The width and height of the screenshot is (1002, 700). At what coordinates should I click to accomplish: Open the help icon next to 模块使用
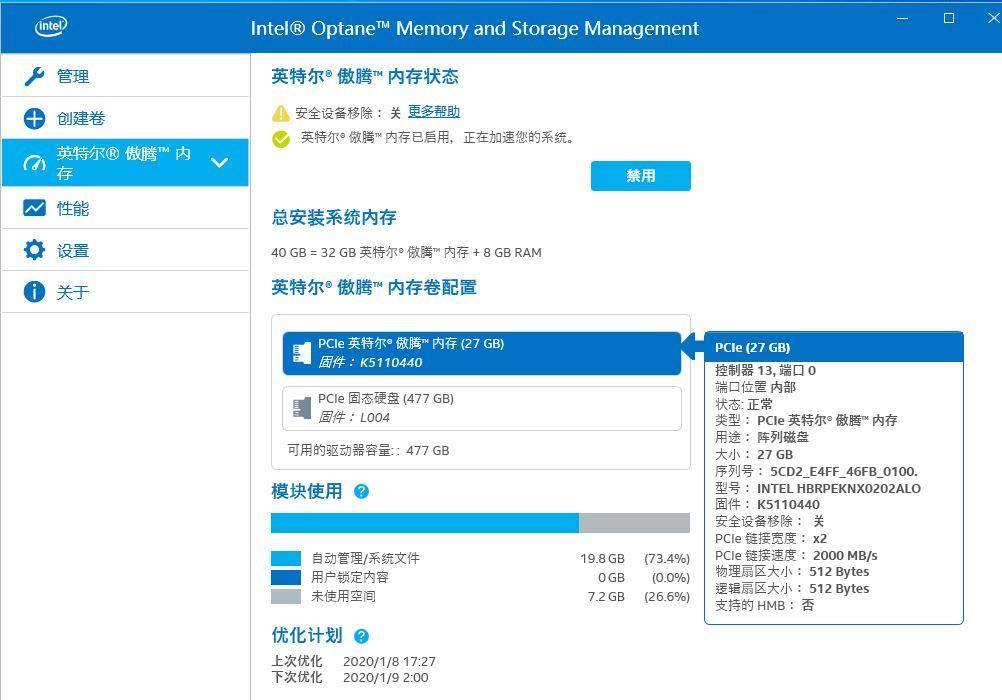click(x=361, y=491)
